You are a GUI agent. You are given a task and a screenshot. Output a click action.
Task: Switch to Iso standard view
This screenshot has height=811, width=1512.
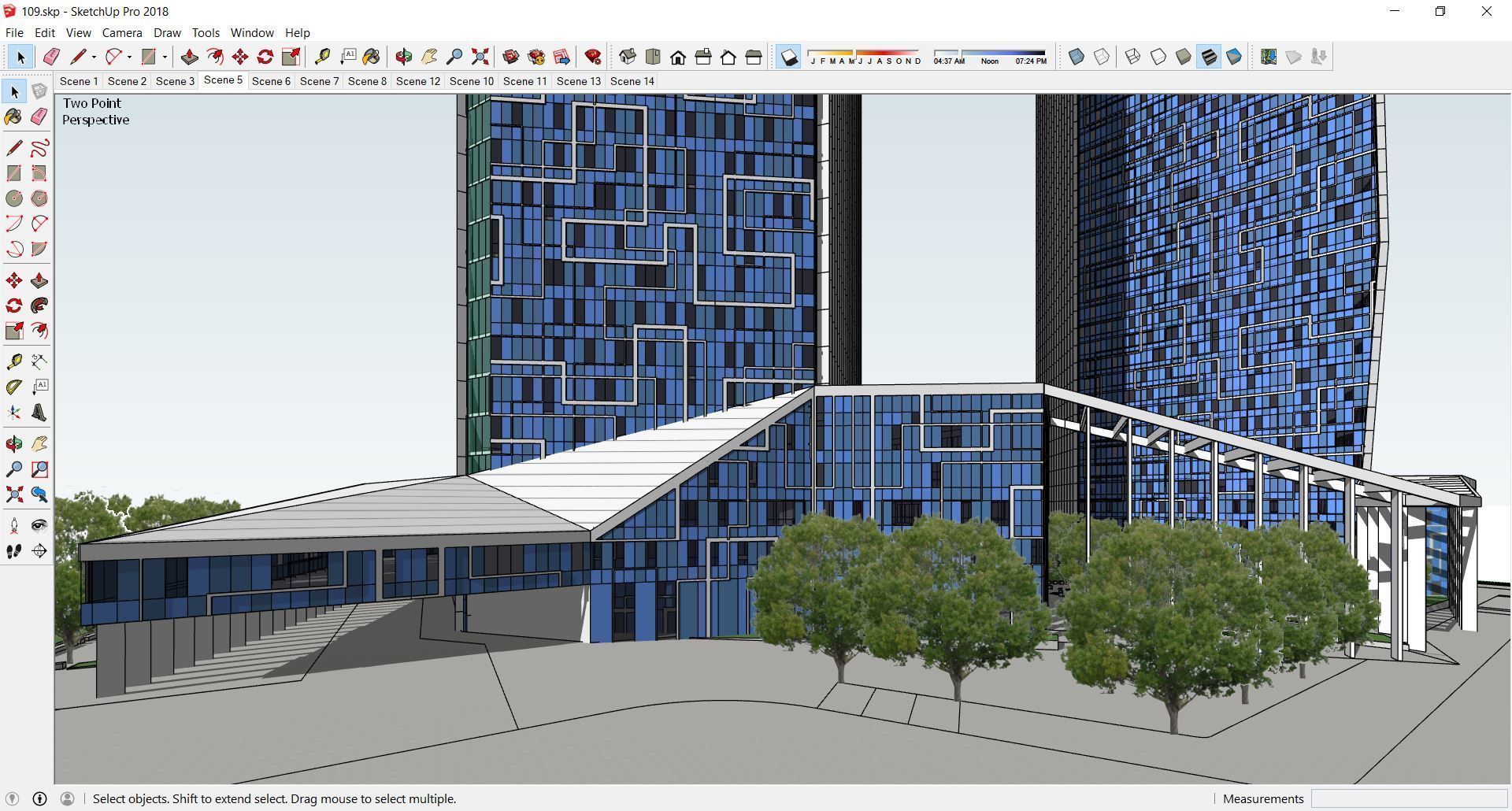(628, 57)
